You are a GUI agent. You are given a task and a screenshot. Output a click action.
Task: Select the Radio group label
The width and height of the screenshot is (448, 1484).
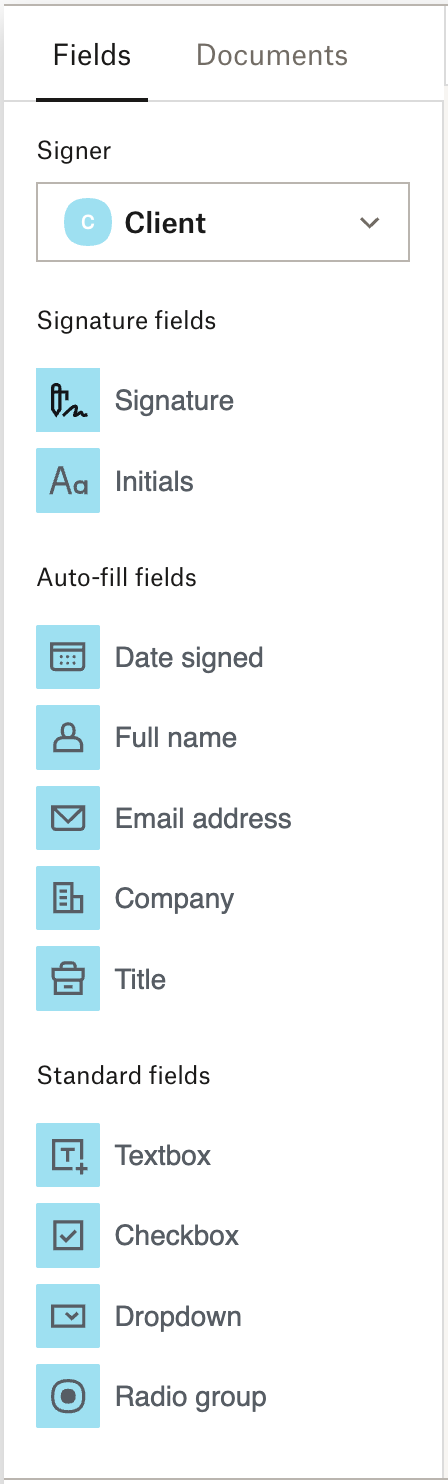click(x=191, y=1397)
